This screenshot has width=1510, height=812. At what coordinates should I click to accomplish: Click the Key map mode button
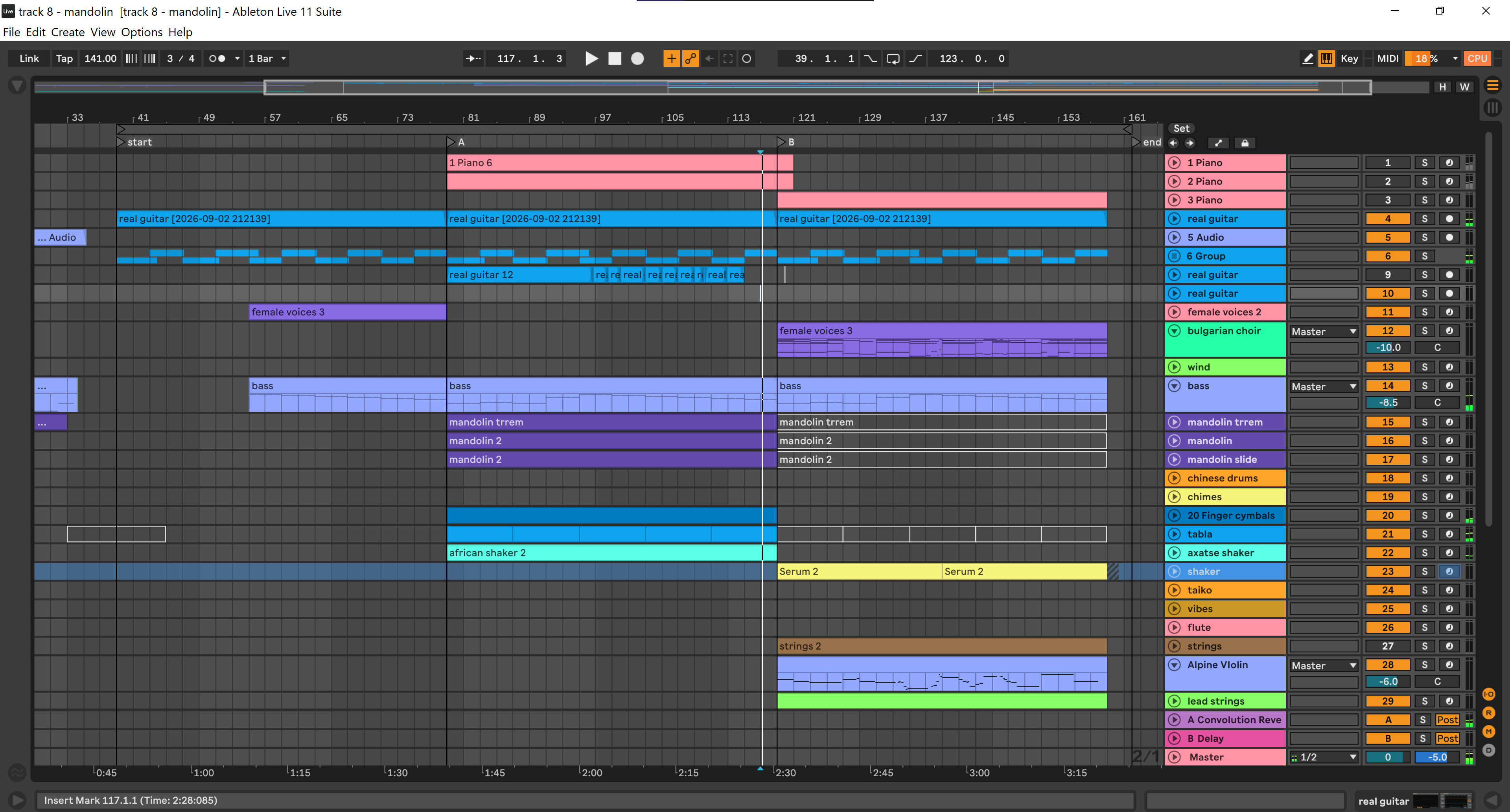[x=1349, y=59]
